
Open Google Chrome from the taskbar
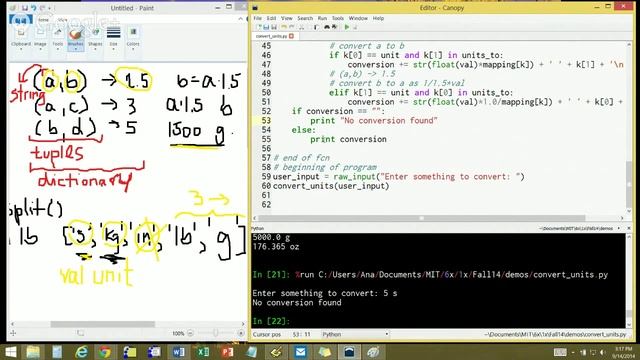[105, 351]
